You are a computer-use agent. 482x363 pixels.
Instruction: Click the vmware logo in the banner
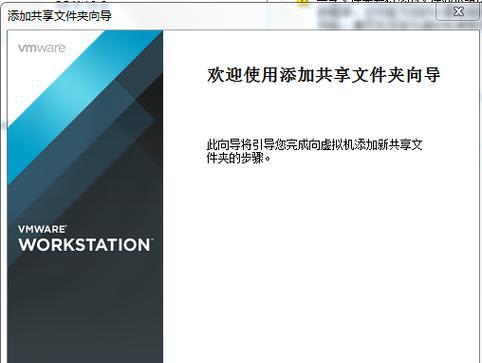[x=42, y=48]
